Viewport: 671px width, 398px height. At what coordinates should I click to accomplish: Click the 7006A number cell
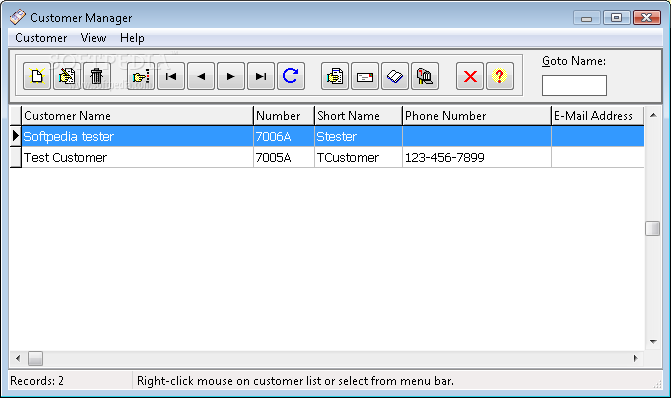click(x=283, y=137)
